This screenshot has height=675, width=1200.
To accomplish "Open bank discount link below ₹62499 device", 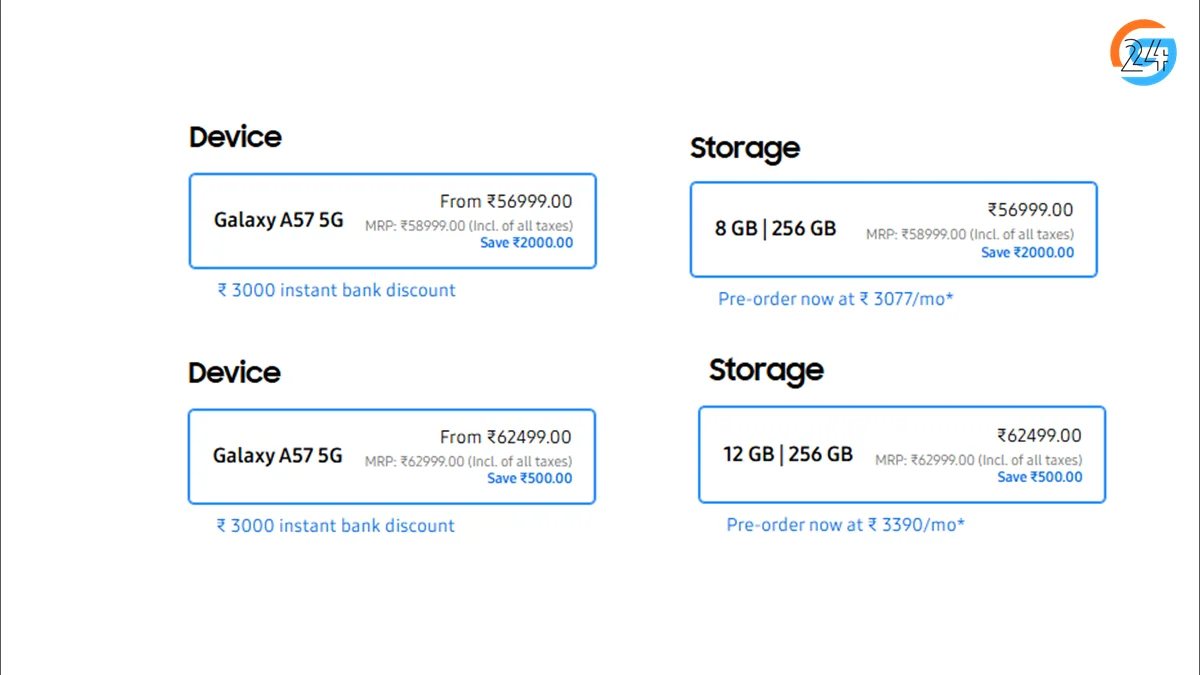I will click(x=335, y=526).
